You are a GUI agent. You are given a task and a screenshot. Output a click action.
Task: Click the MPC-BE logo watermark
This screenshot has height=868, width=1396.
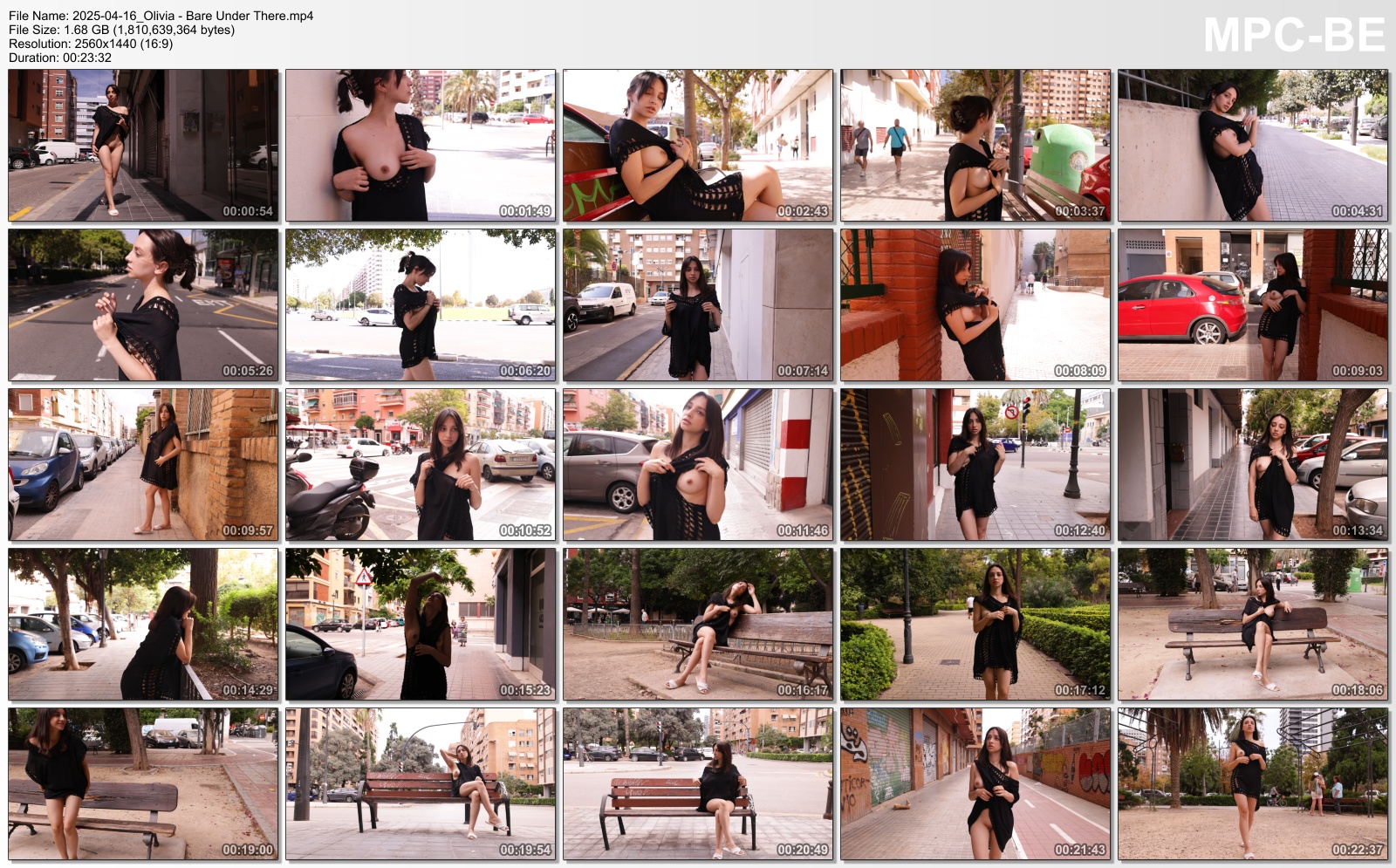click(x=1294, y=36)
